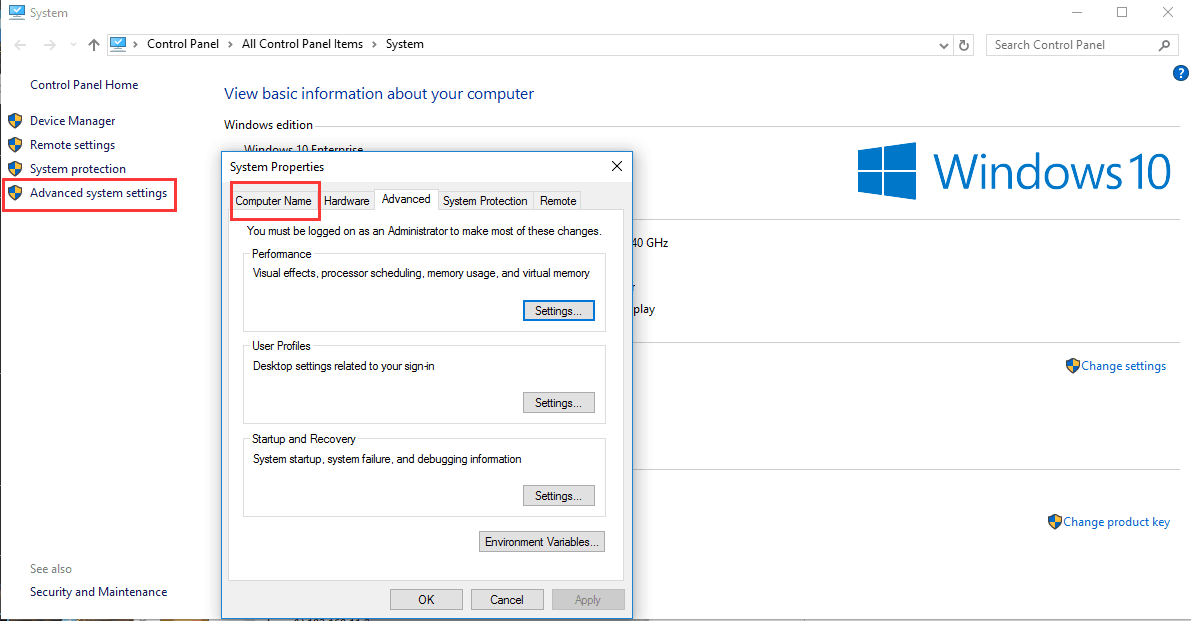Image resolution: width=1191 pixels, height=621 pixels.
Task: Go up one level with the up arrow
Action: pos(93,46)
